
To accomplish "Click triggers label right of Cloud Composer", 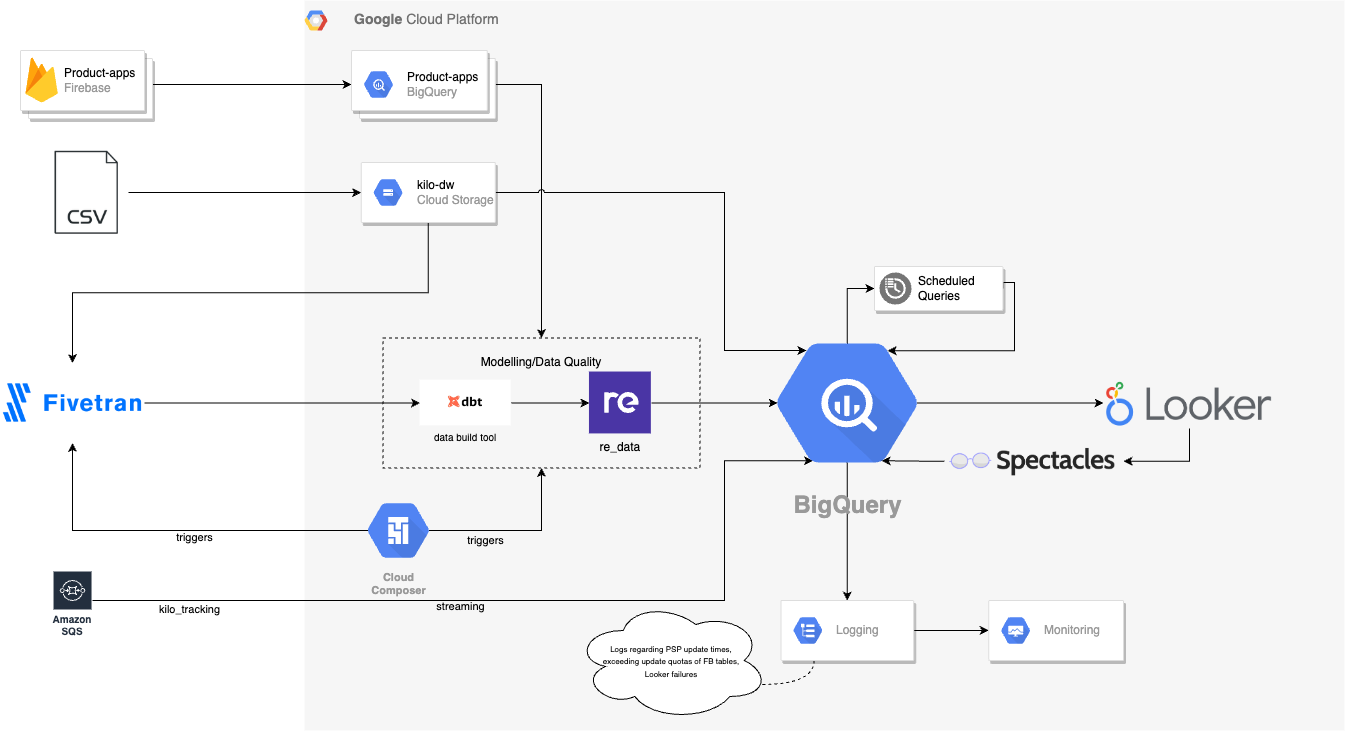I will pyautogui.click(x=485, y=540).
